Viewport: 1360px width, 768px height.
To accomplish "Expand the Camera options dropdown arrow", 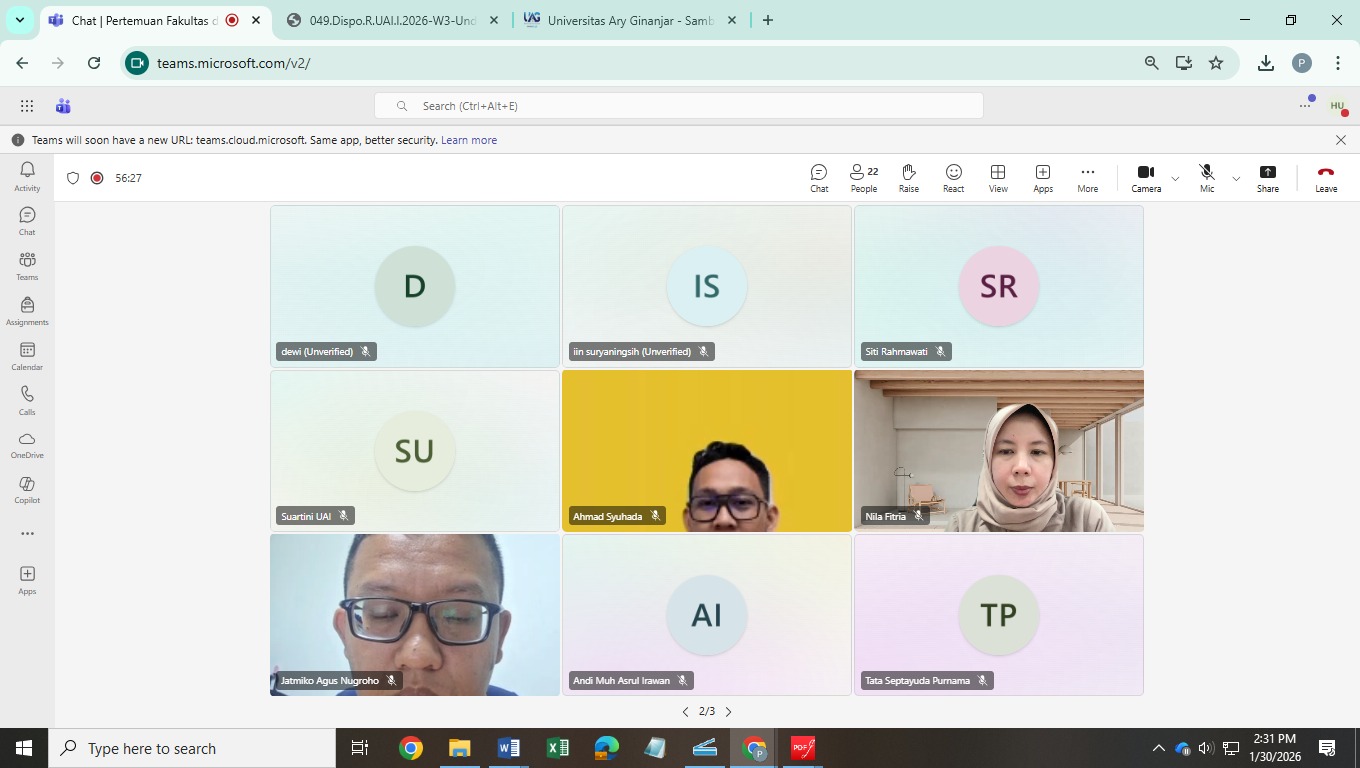I will (x=1175, y=179).
